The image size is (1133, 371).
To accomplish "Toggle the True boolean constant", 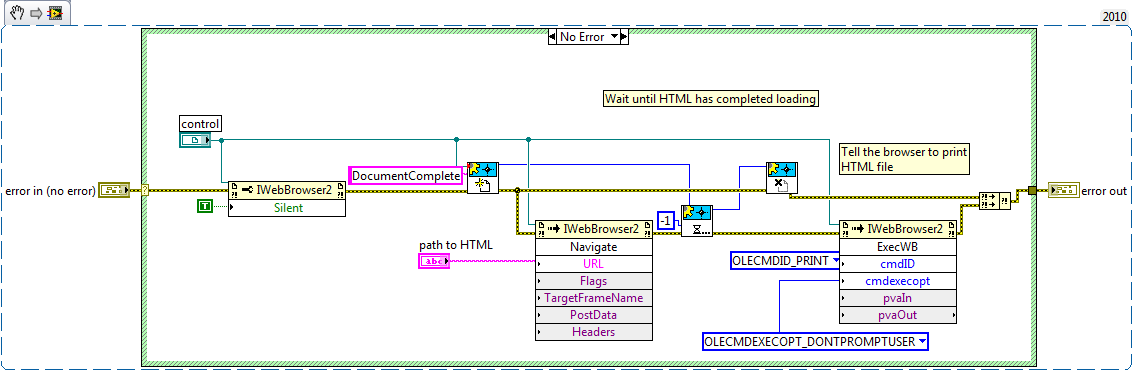I will pos(205,207).
